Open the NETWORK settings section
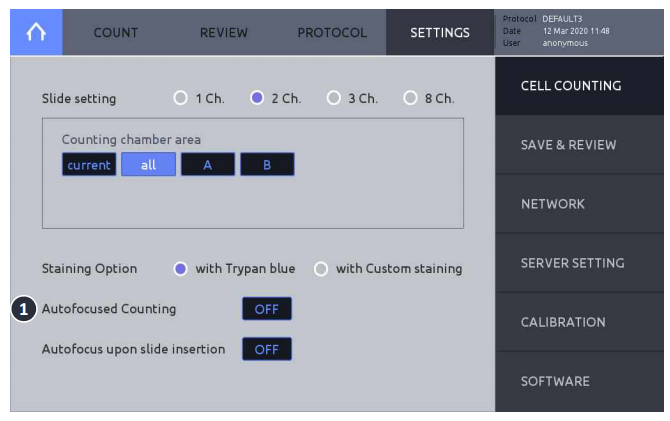The width and height of the screenshot is (670, 421). [x=579, y=204]
